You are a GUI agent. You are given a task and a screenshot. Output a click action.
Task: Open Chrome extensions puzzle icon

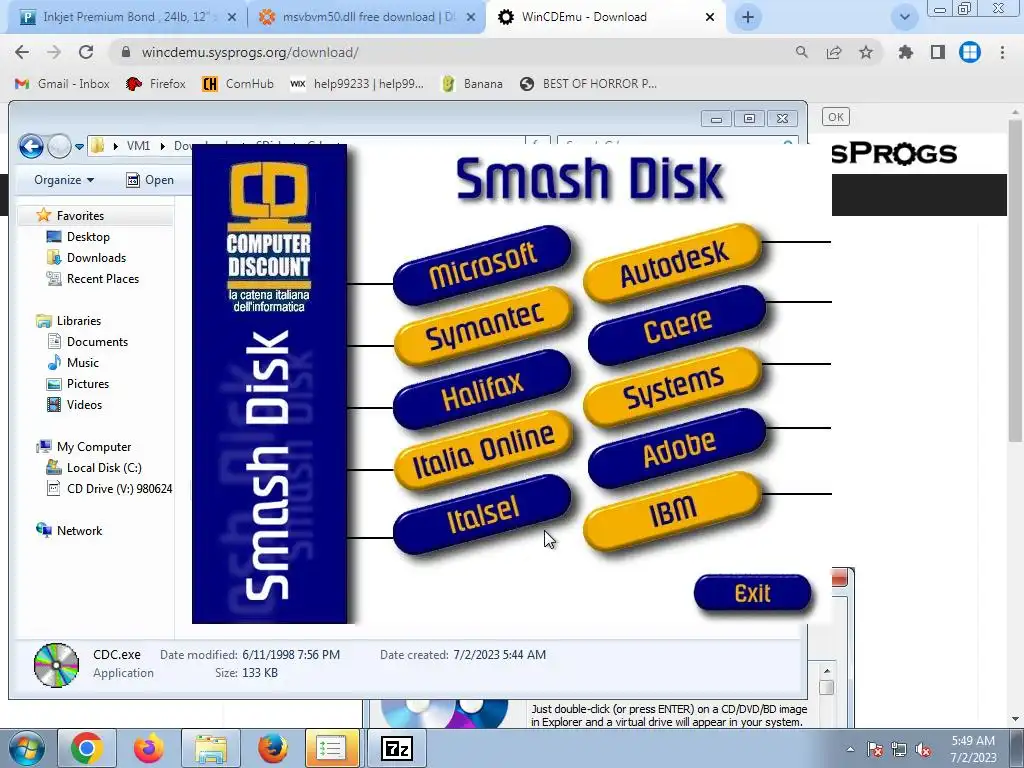pos(906,52)
